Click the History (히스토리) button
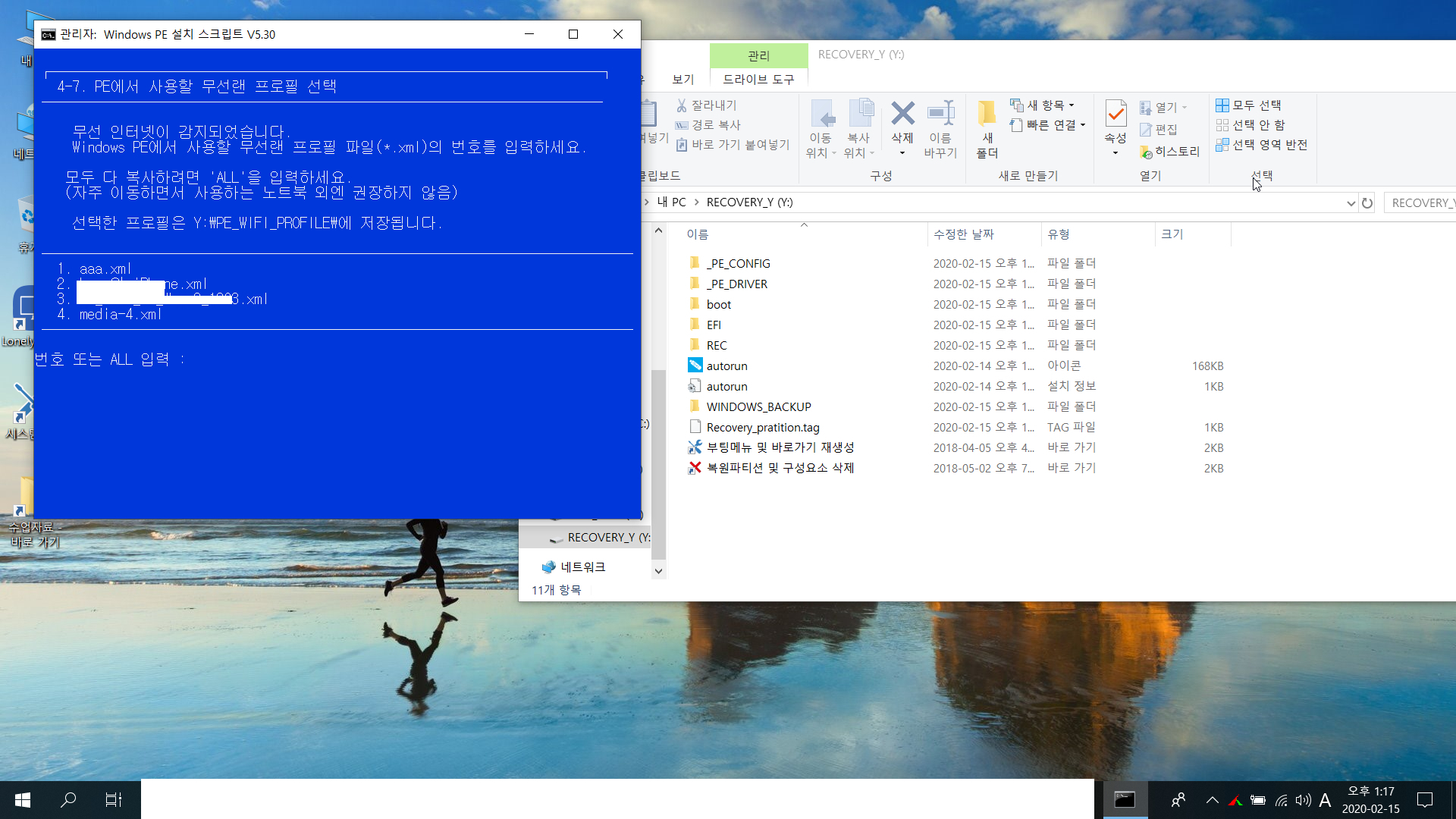 click(1169, 152)
